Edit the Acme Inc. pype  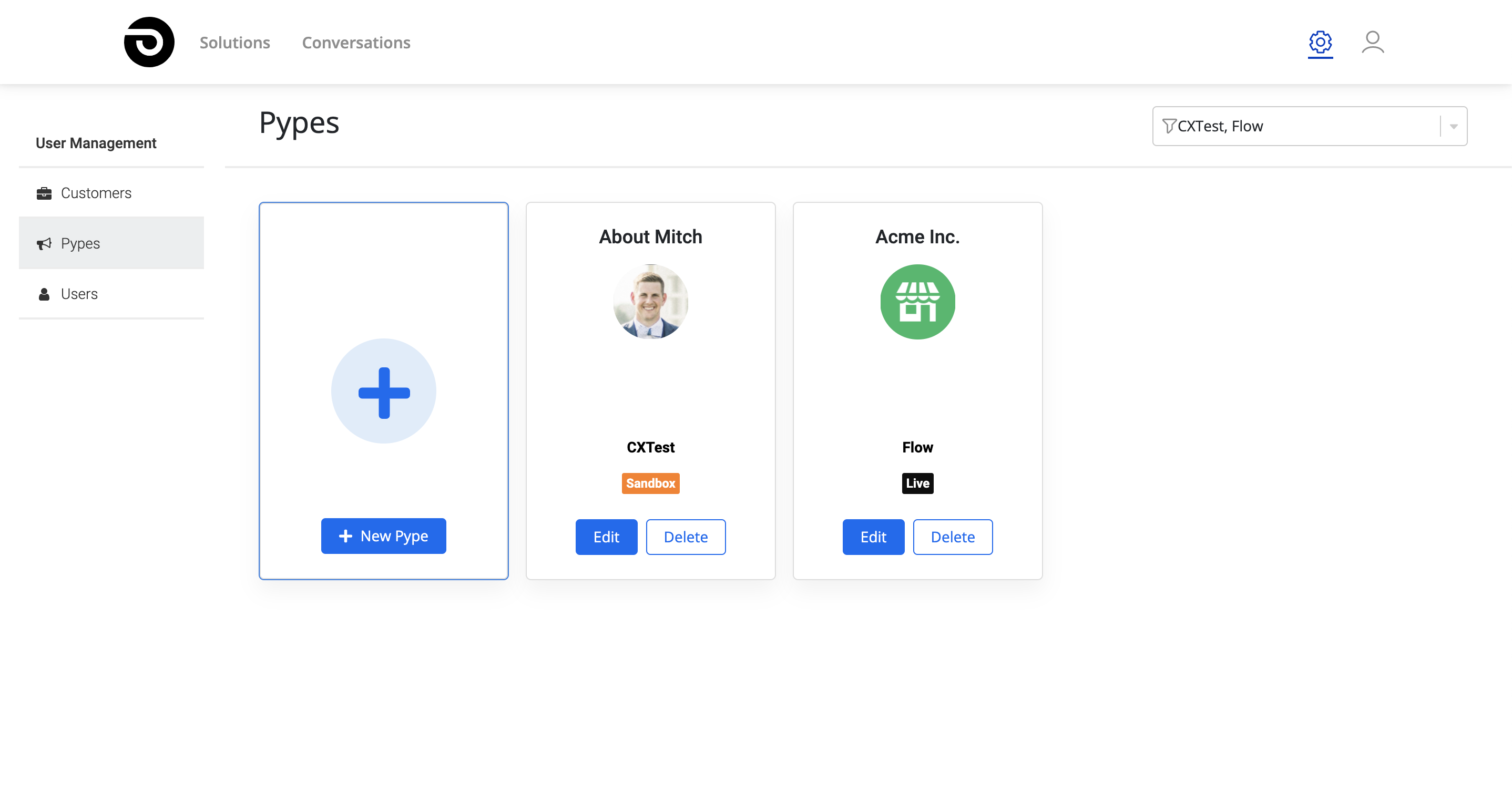pos(873,537)
